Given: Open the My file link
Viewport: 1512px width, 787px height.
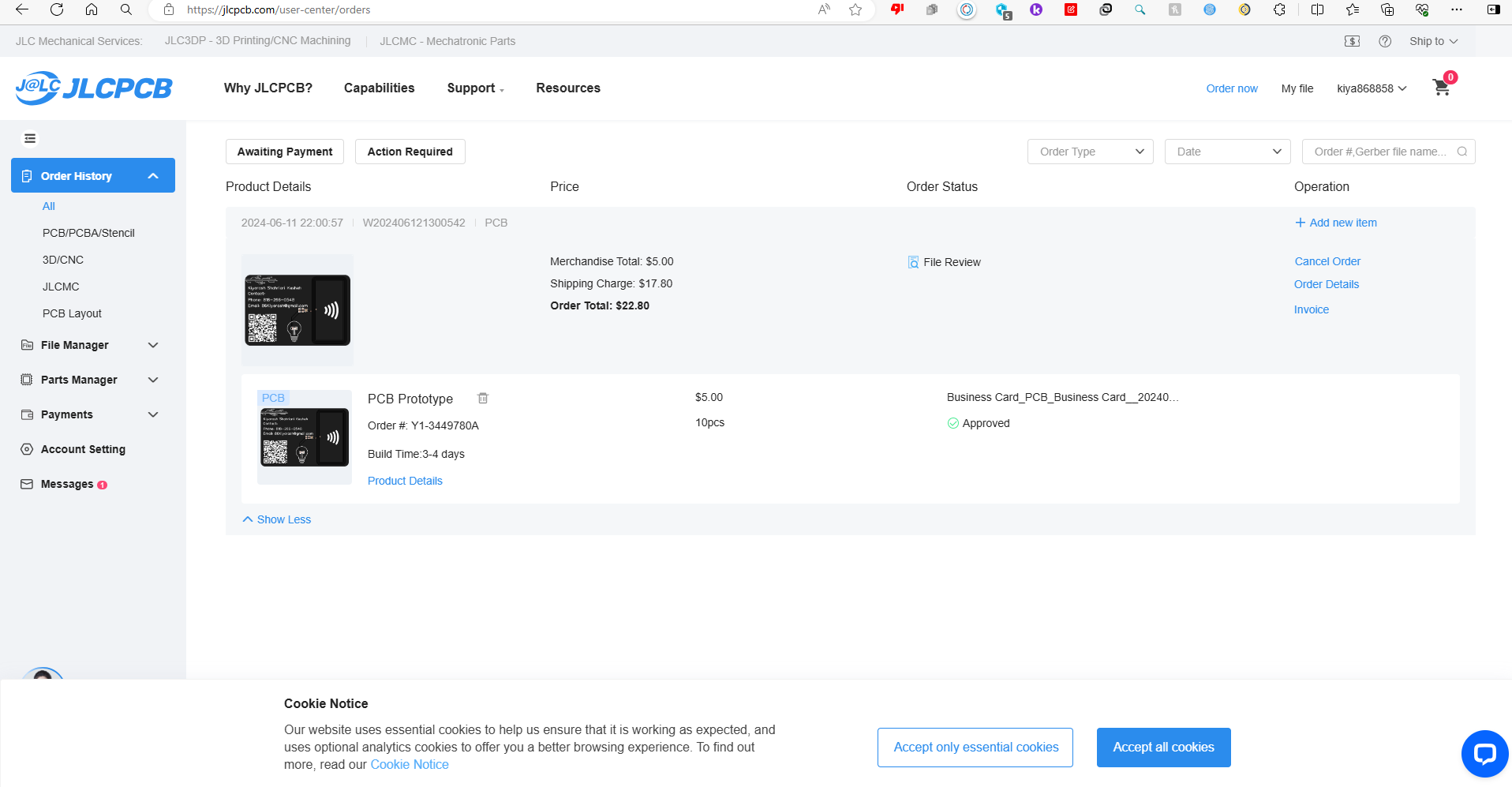Looking at the screenshot, I should click(x=1297, y=88).
